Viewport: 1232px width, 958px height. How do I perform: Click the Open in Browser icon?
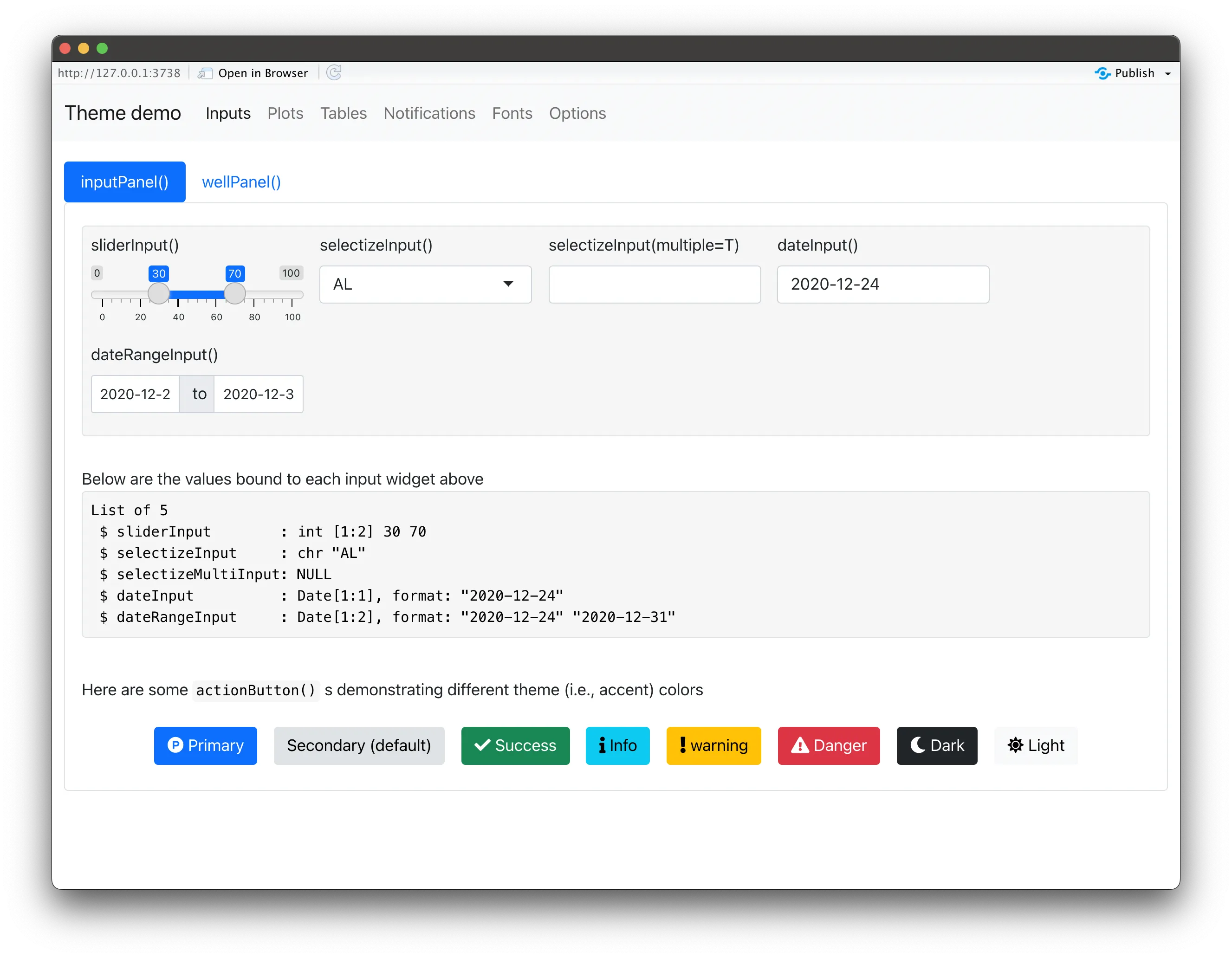205,73
